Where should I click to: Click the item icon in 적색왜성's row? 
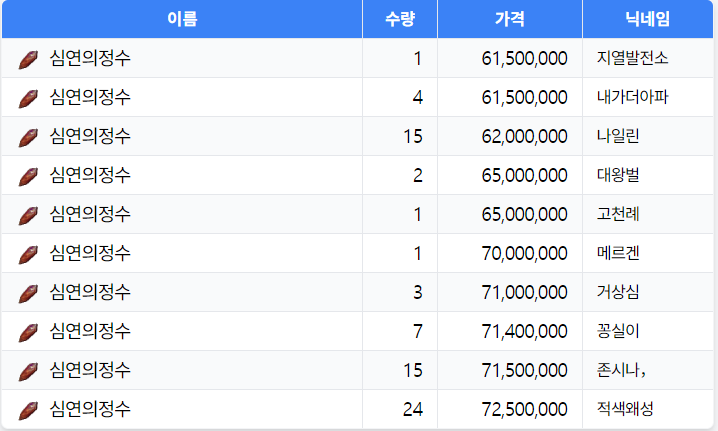point(28,410)
